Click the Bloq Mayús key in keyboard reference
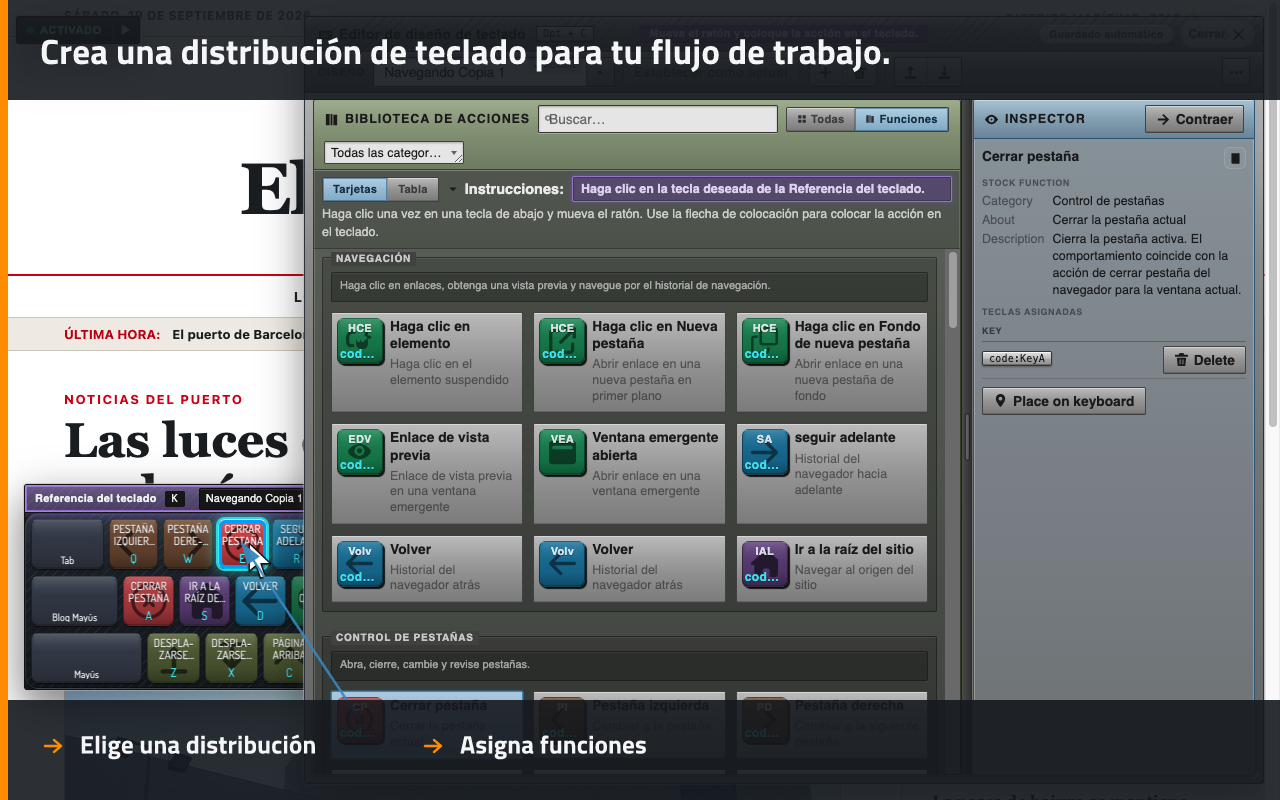The height and width of the screenshot is (800, 1280). click(x=75, y=601)
